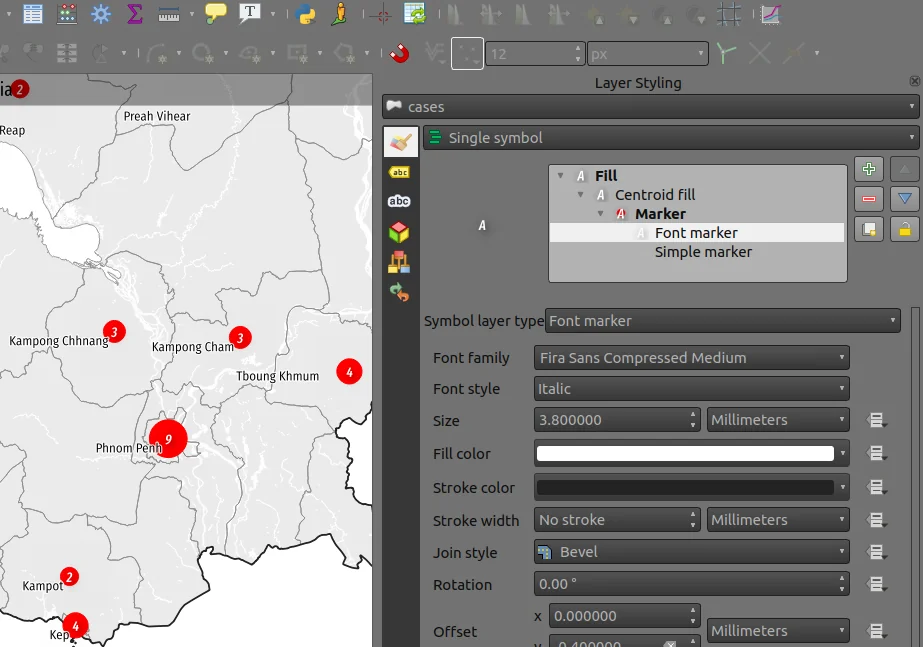Image resolution: width=923 pixels, height=647 pixels.
Task: Open the attribute table
Action: pos(33,14)
